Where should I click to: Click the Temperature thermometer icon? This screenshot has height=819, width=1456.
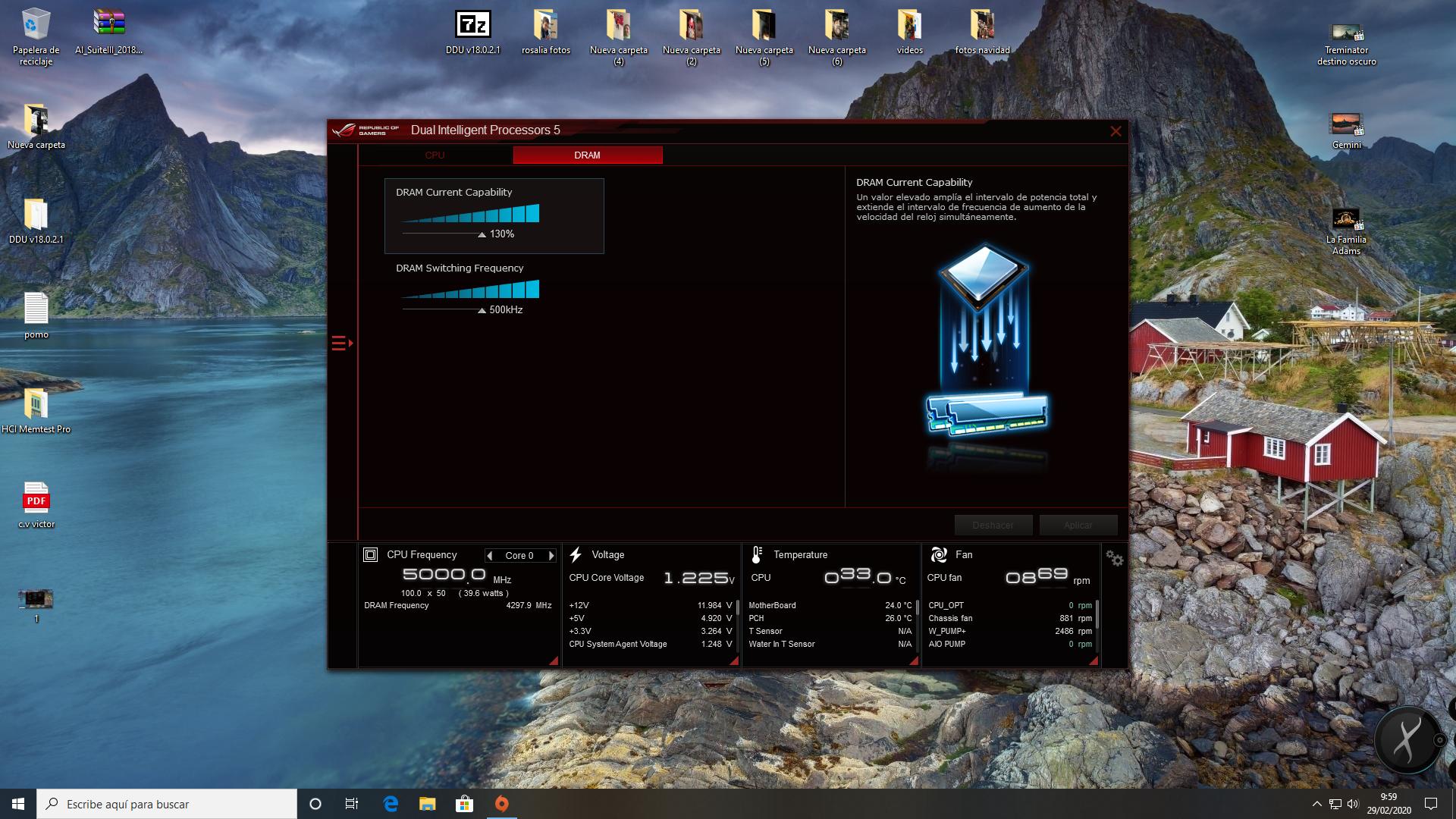click(x=756, y=555)
